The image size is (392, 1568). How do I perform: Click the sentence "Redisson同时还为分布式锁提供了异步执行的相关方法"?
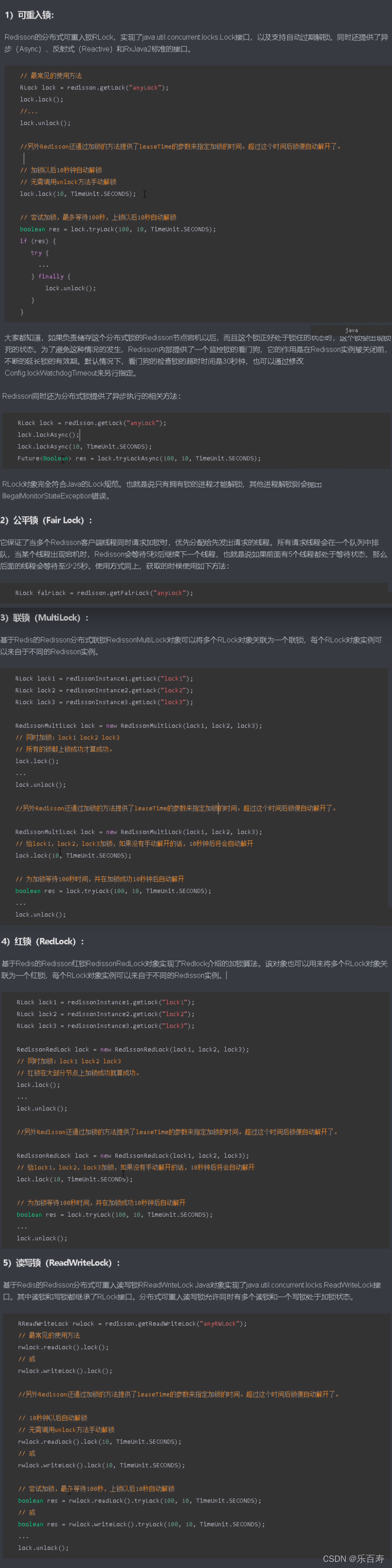tap(91, 395)
